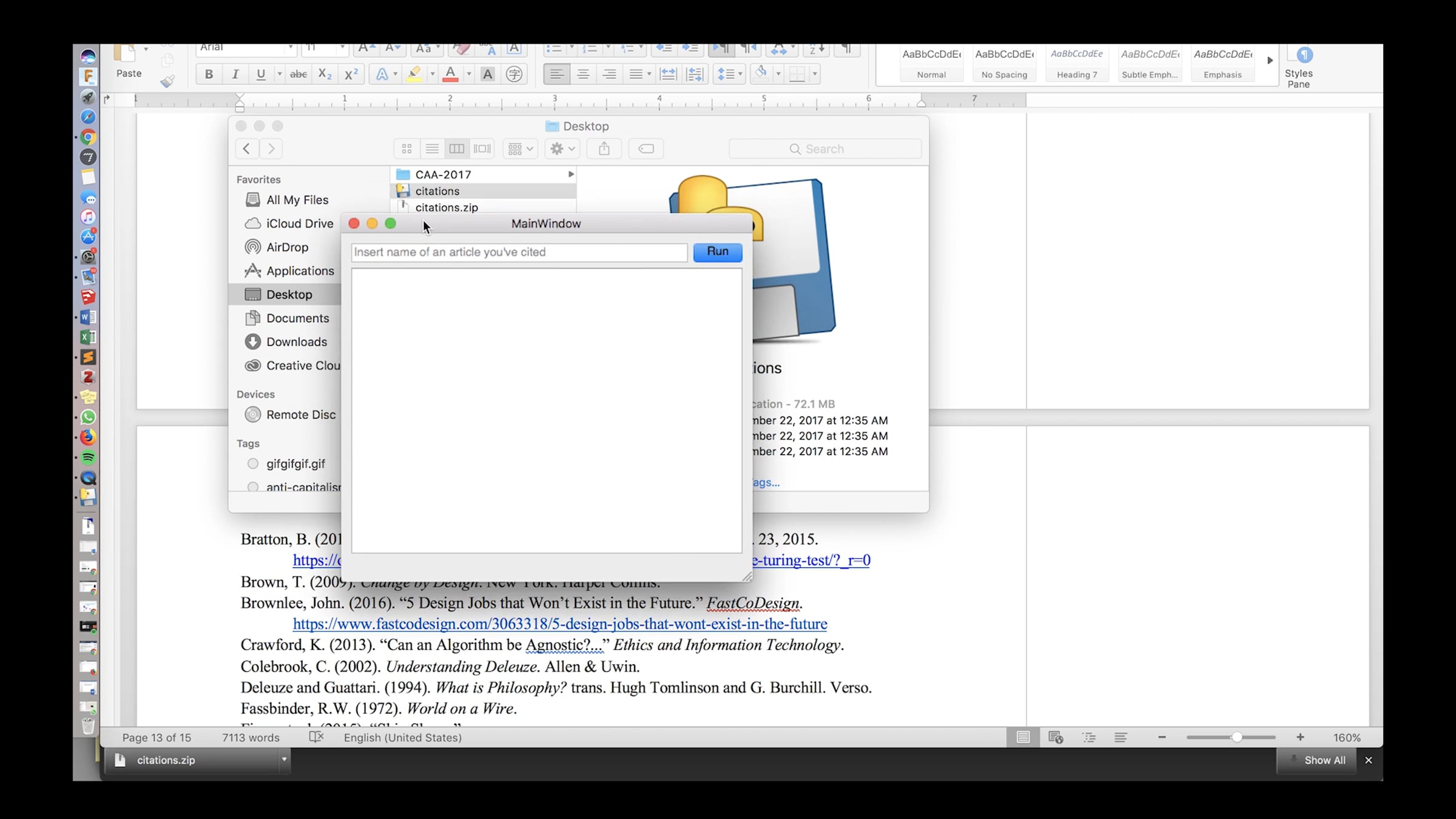Switch to Web Layout view

coord(1056,737)
